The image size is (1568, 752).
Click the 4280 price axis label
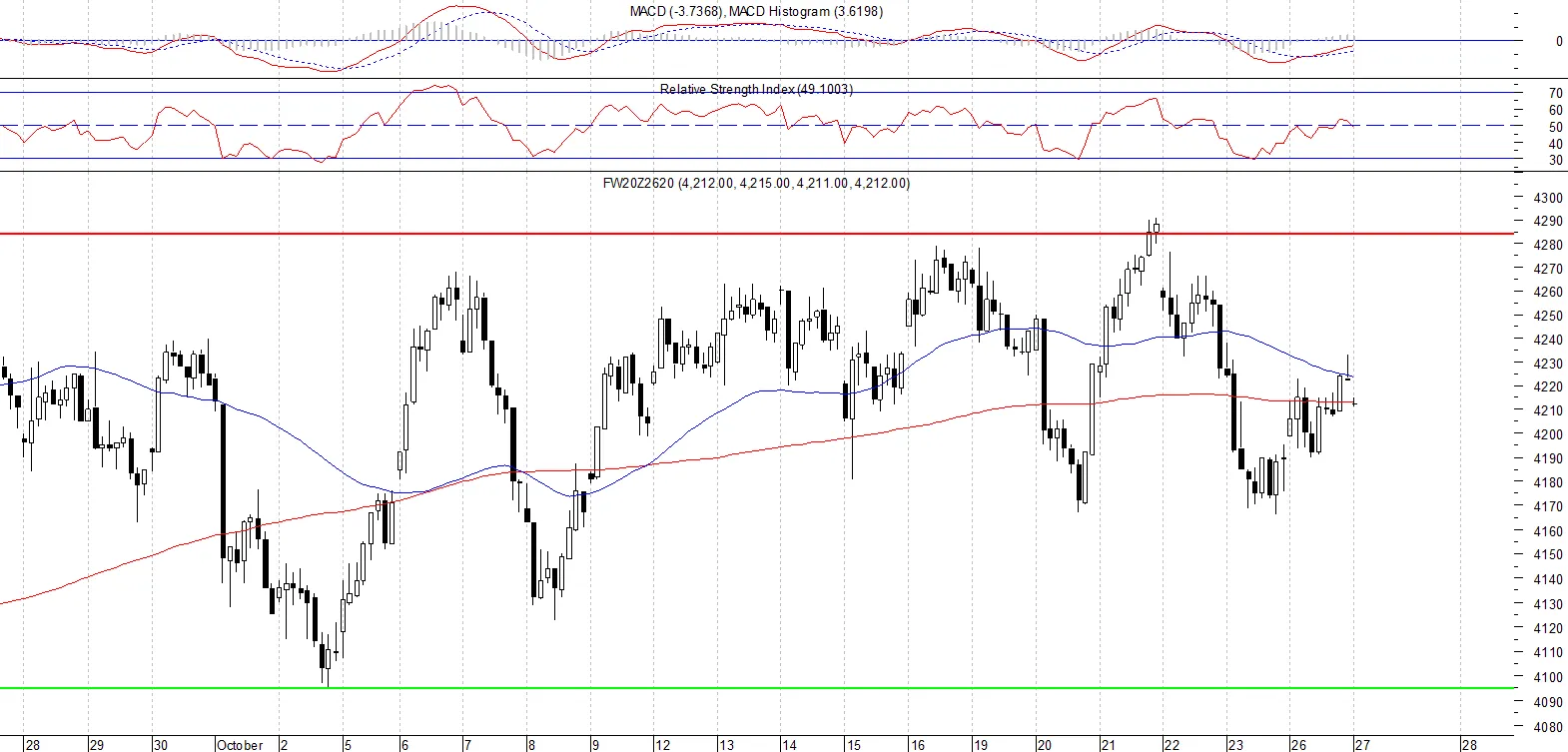[1549, 246]
